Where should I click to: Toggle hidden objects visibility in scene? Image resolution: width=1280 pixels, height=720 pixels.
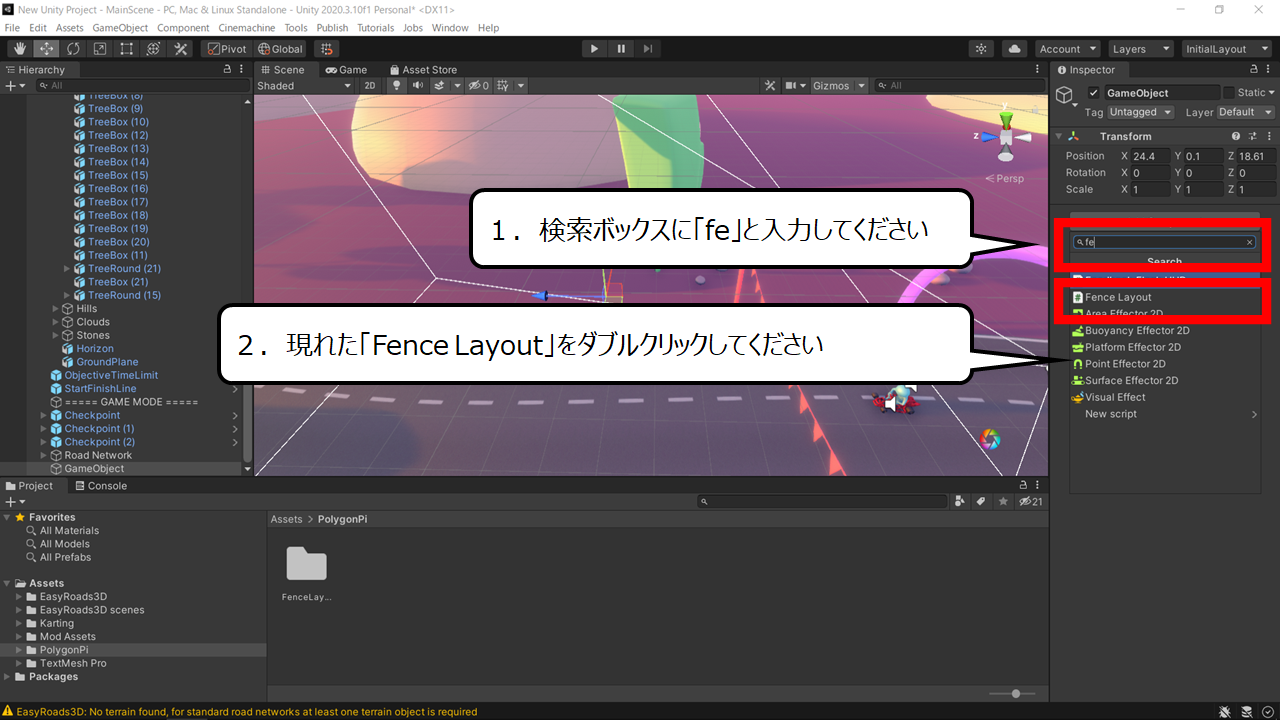[479, 86]
